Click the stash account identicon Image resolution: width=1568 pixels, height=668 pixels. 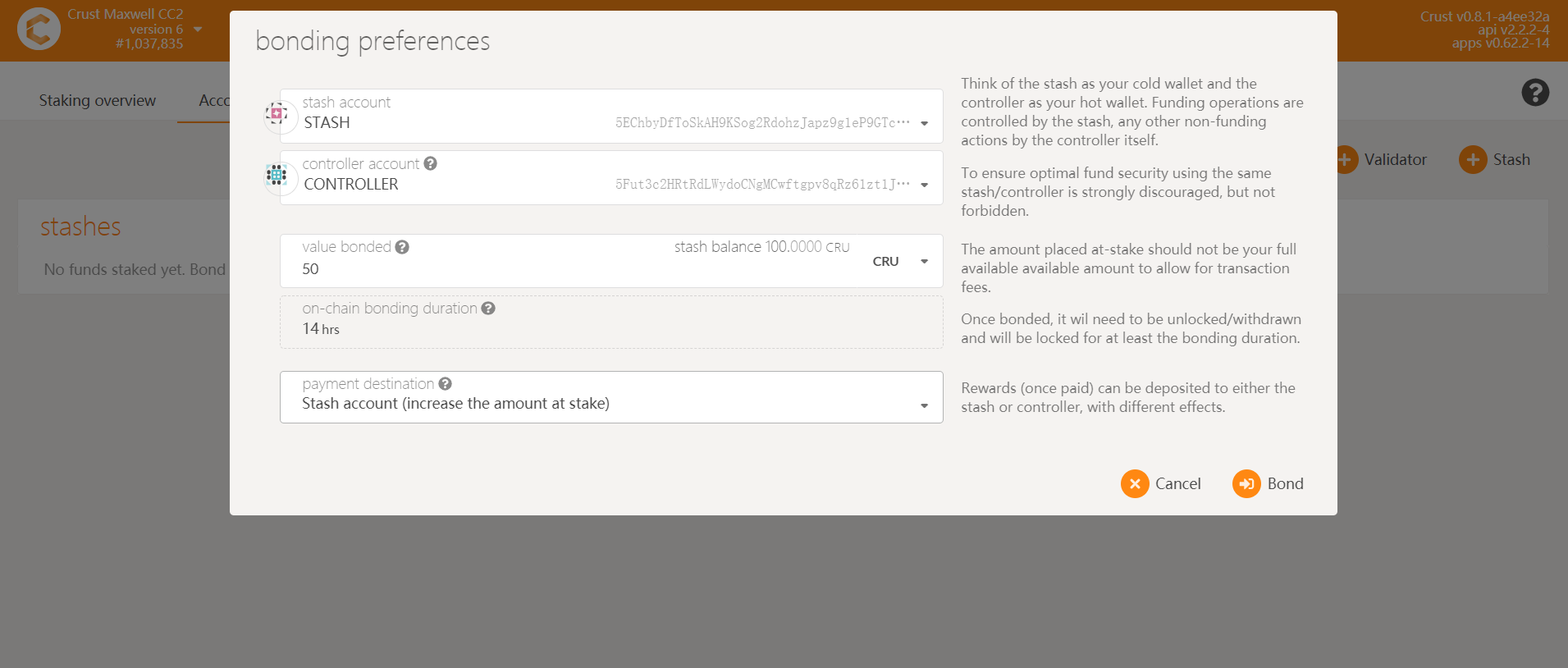coord(277,114)
